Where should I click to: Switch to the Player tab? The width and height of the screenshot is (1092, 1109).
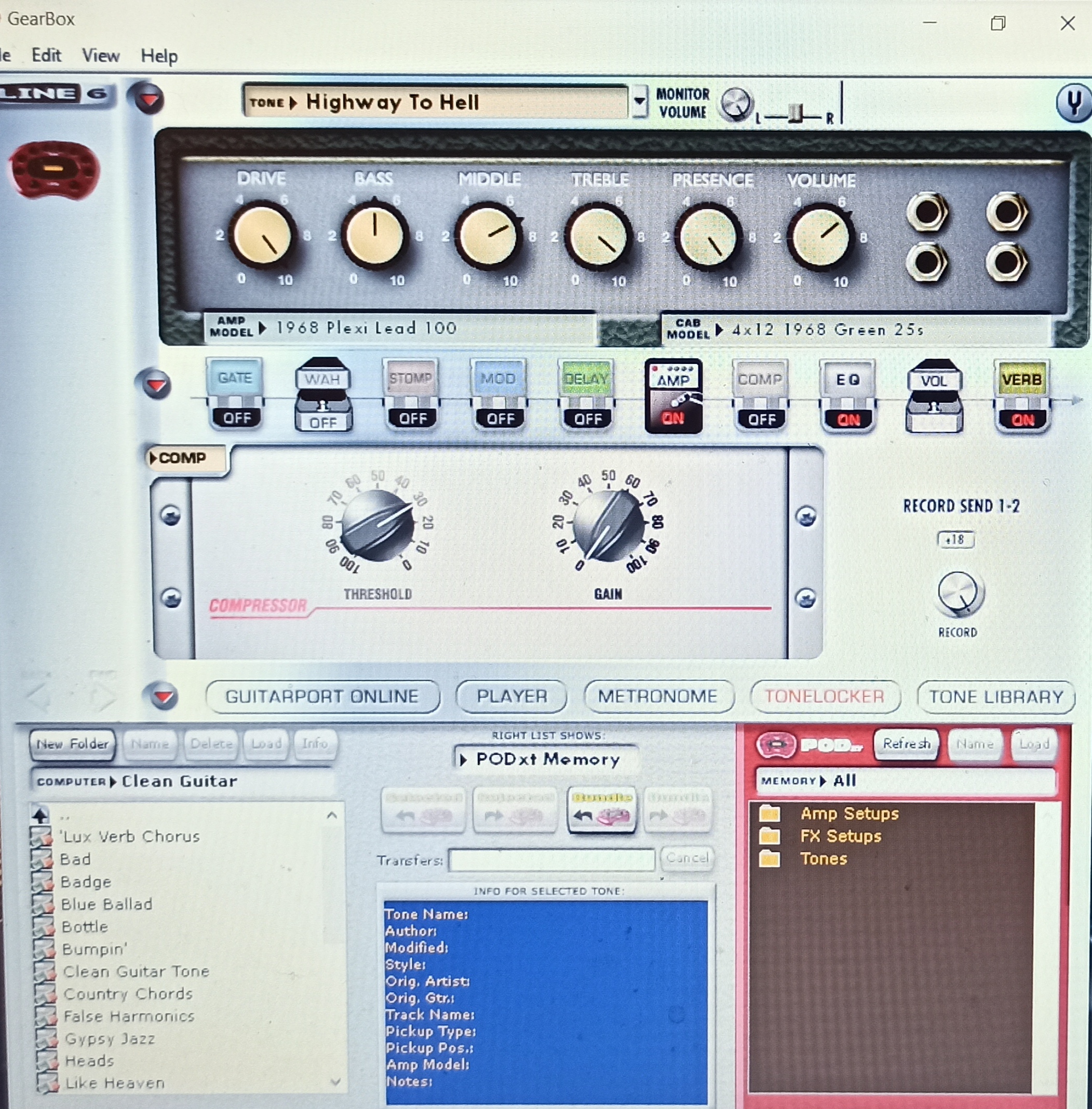pos(511,696)
